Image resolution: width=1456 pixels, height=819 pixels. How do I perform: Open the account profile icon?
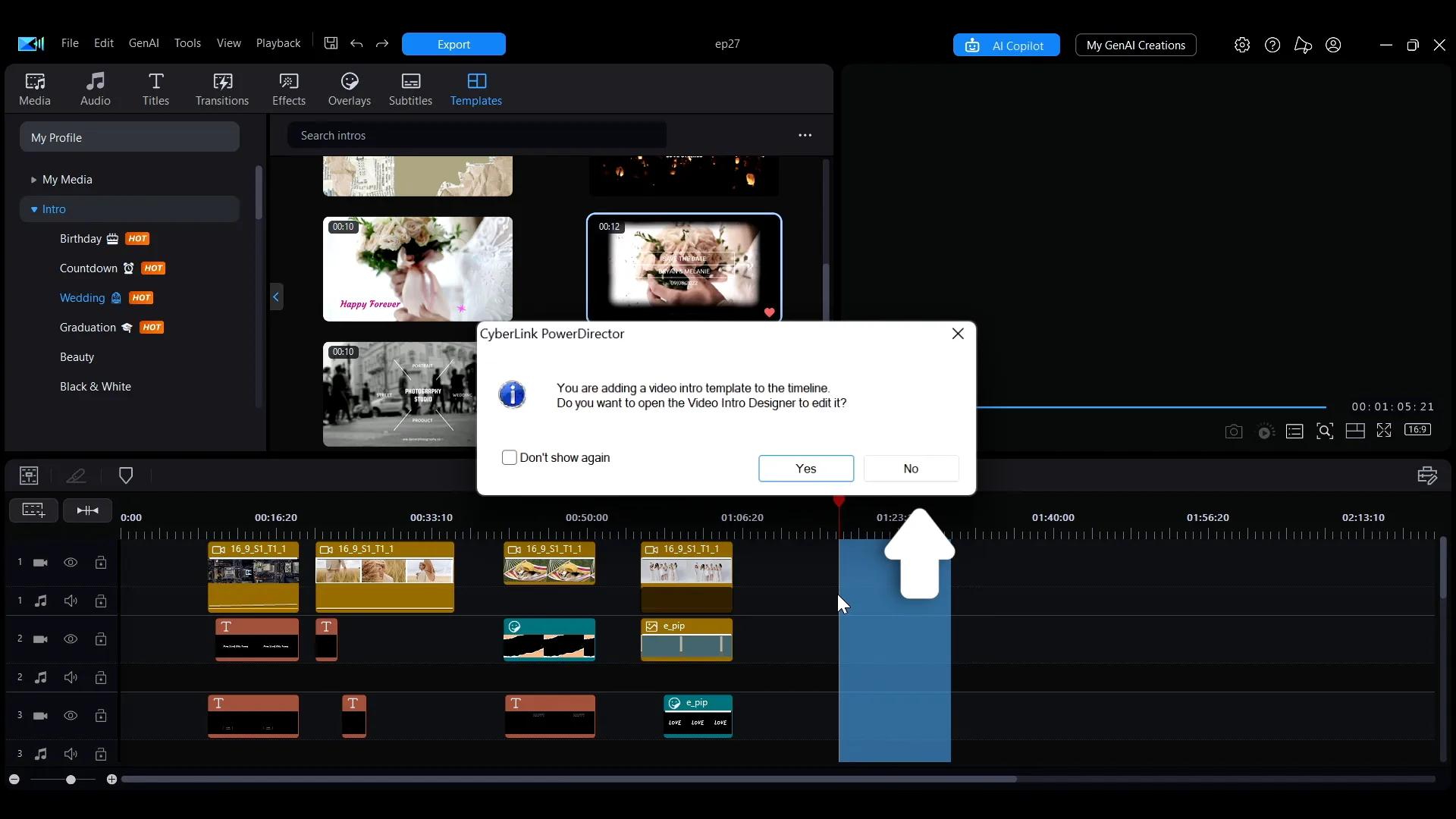coord(1333,45)
